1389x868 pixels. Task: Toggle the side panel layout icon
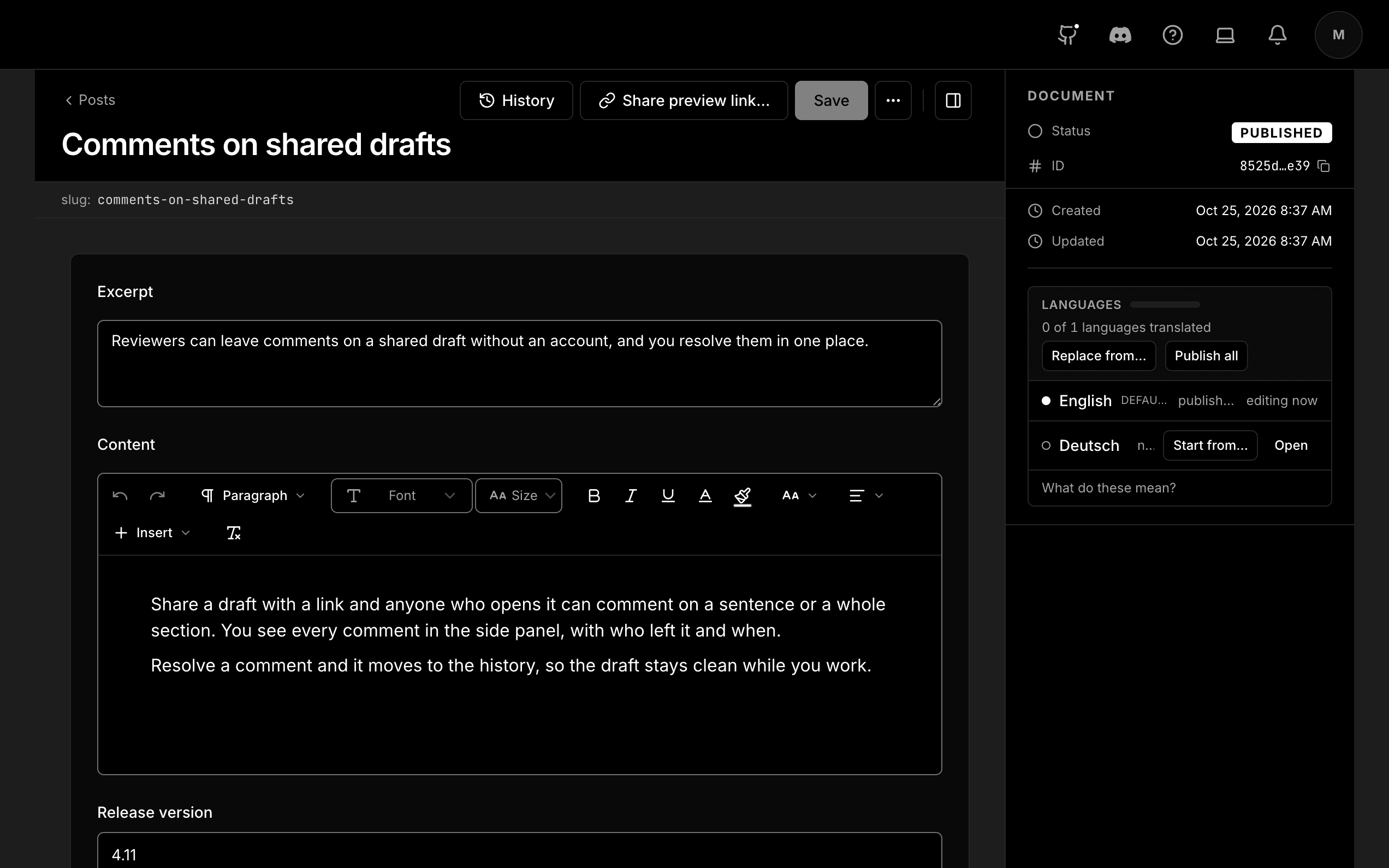click(953, 100)
